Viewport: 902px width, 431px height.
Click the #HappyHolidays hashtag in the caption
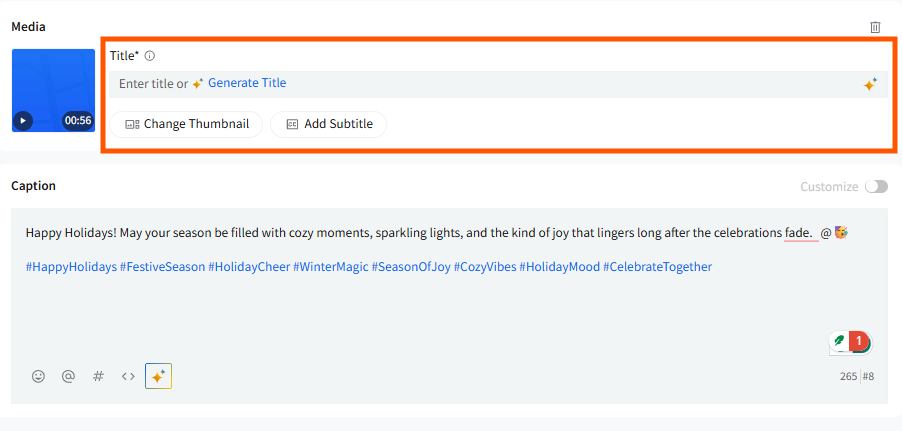click(x=71, y=267)
